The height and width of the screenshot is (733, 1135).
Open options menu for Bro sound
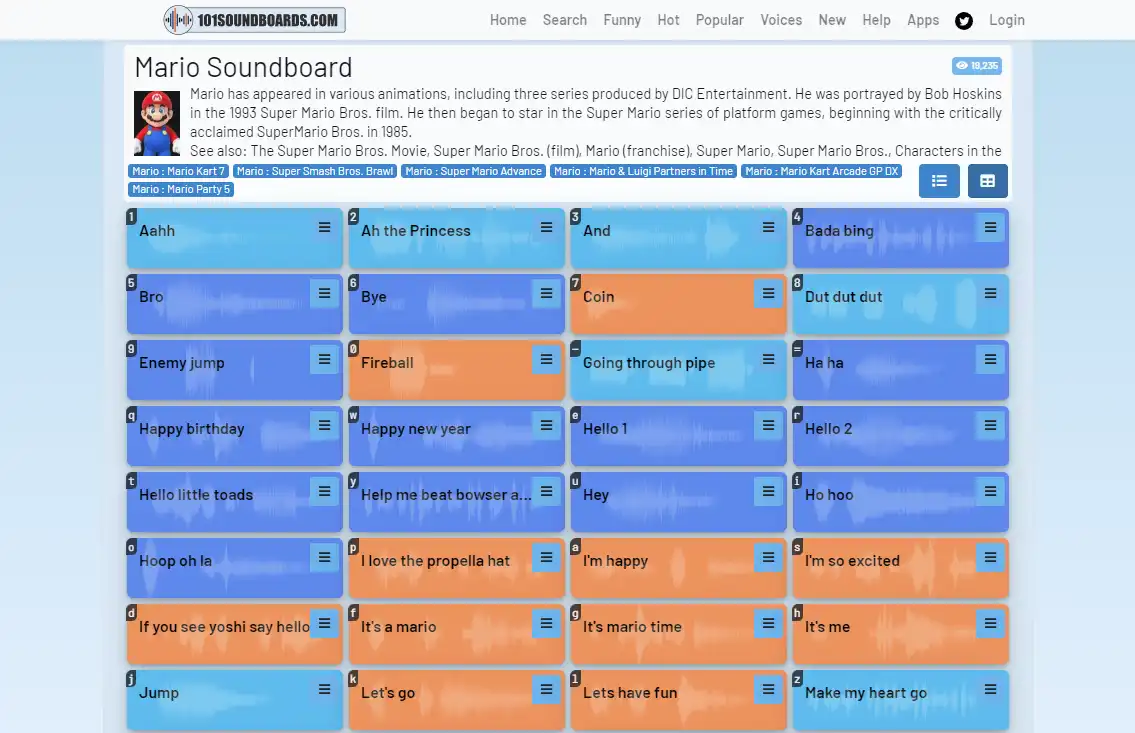click(324, 293)
